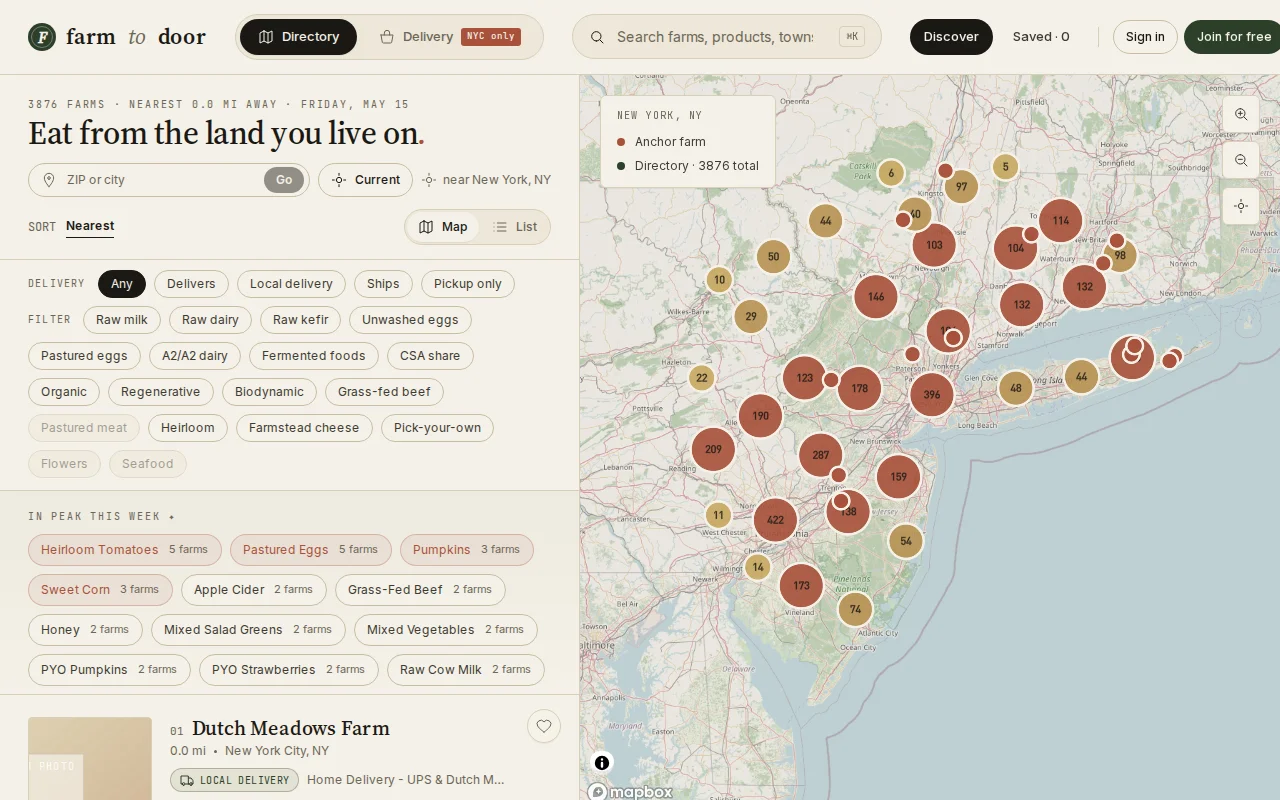Change the Nearest sort option

pyautogui.click(x=90, y=226)
